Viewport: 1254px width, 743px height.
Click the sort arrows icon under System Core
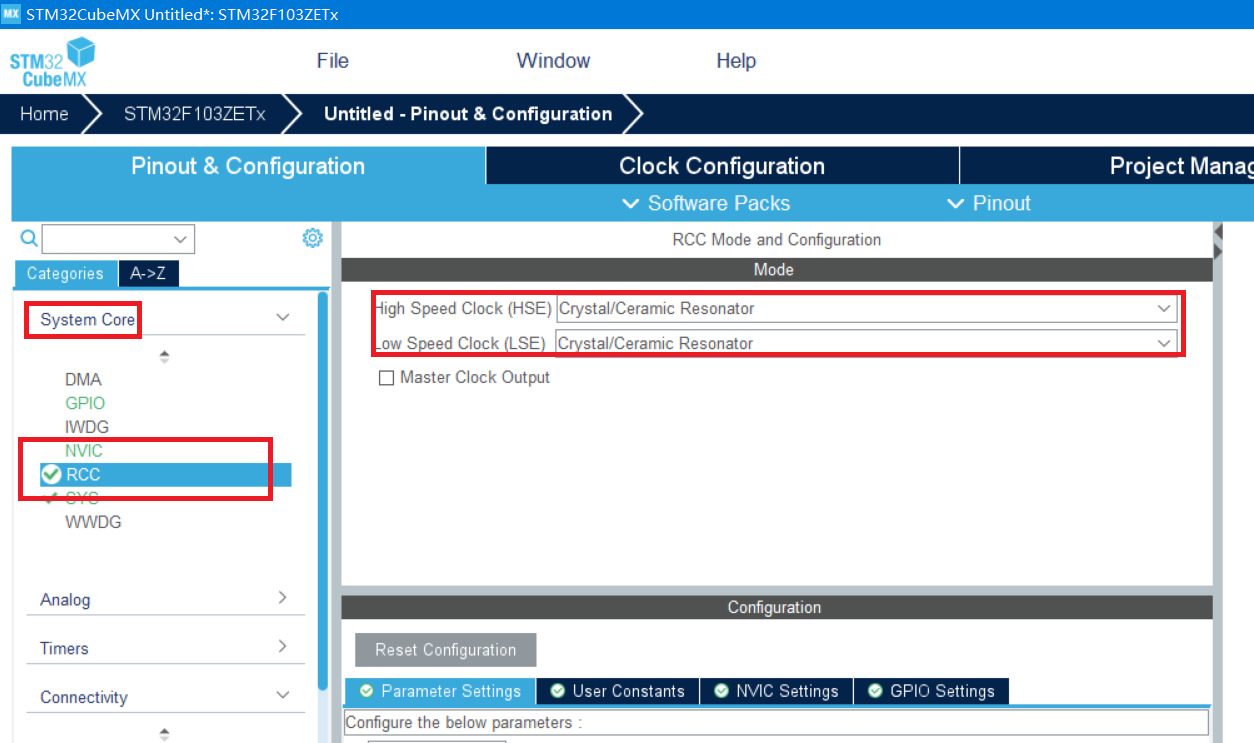tap(165, 356)
